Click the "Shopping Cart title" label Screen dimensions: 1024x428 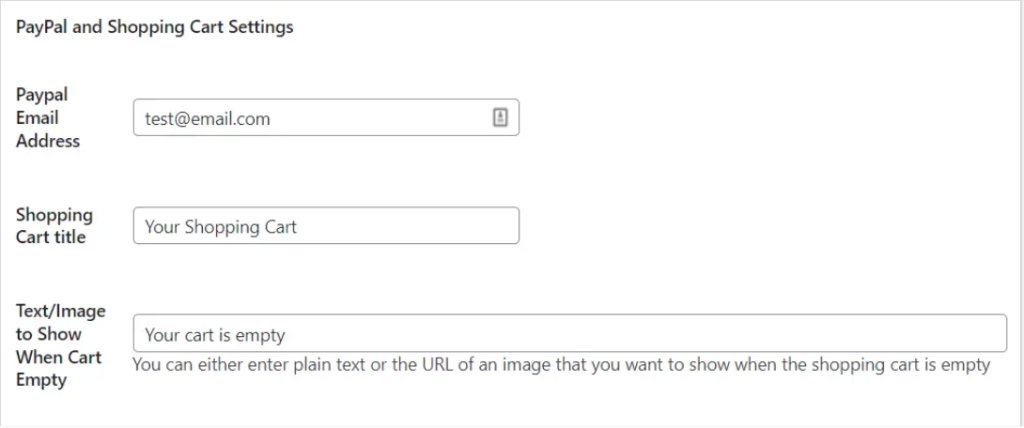[x=54, y=226]
